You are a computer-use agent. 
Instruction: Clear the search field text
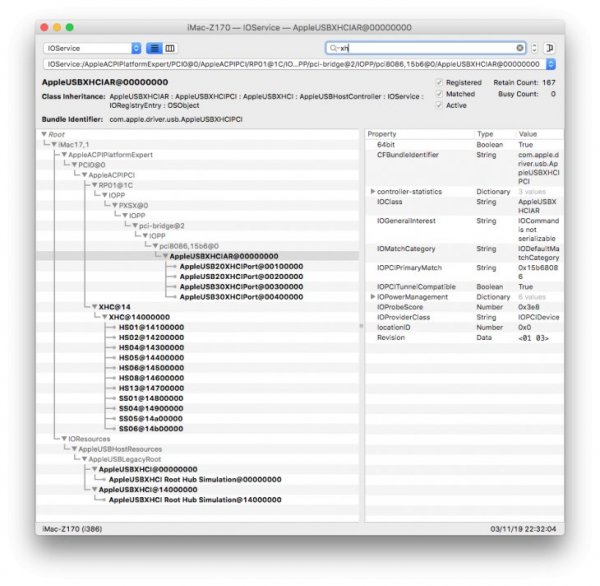(x=520, y=48)
